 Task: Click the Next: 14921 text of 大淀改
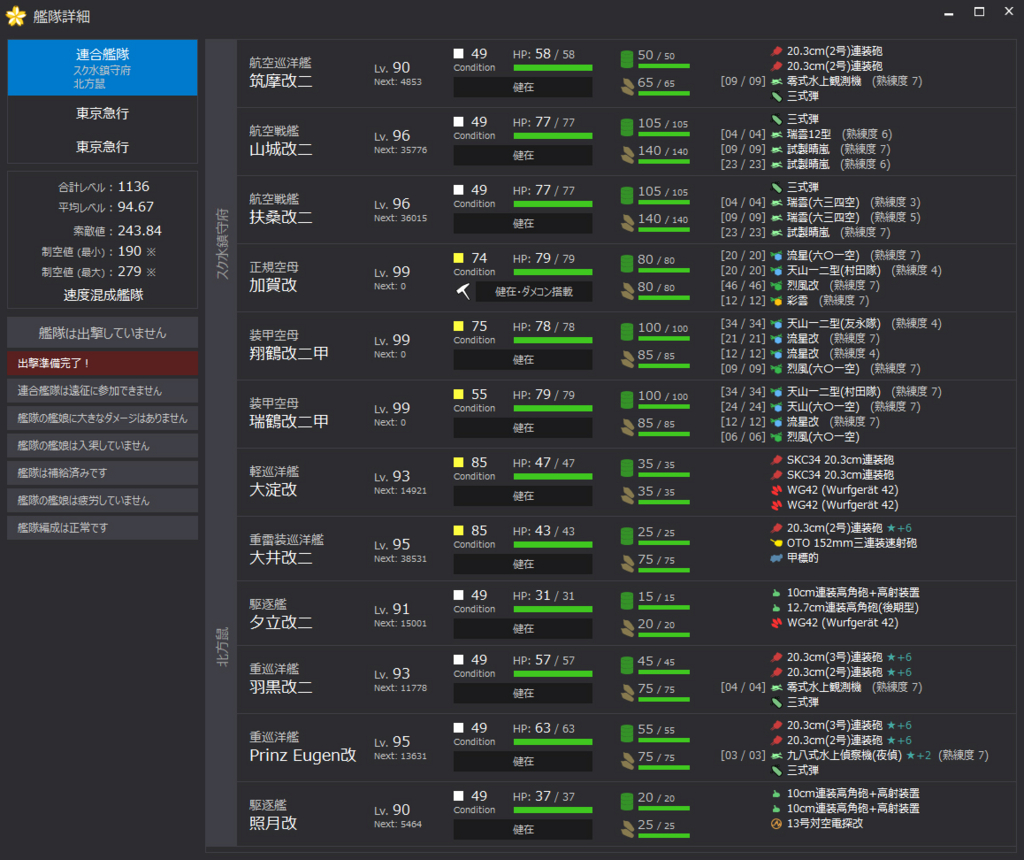point(400,490)
